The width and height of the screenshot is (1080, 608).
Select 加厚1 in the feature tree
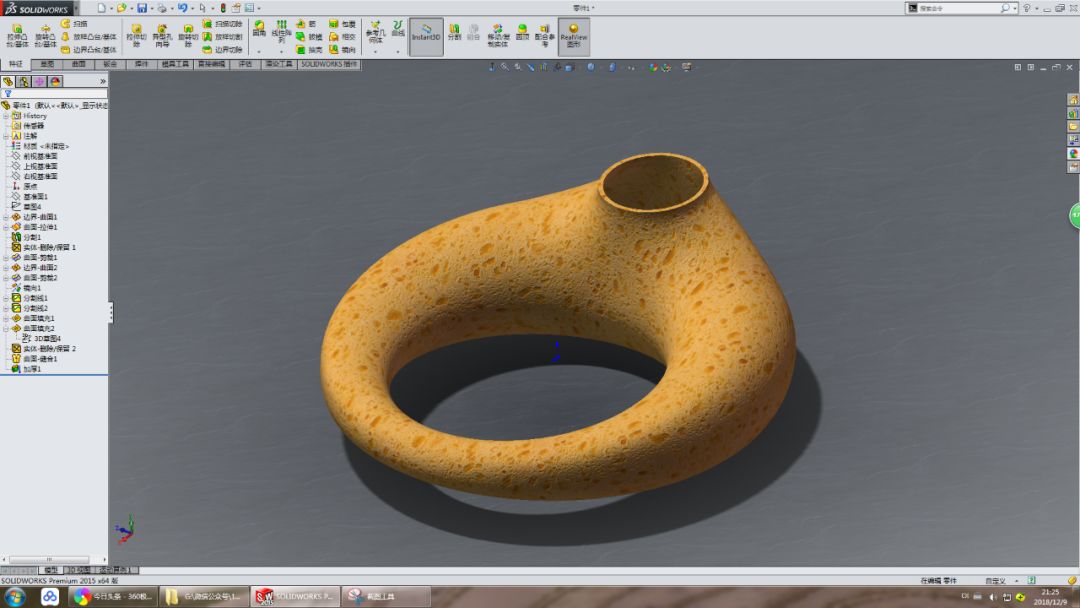point(34,367)
